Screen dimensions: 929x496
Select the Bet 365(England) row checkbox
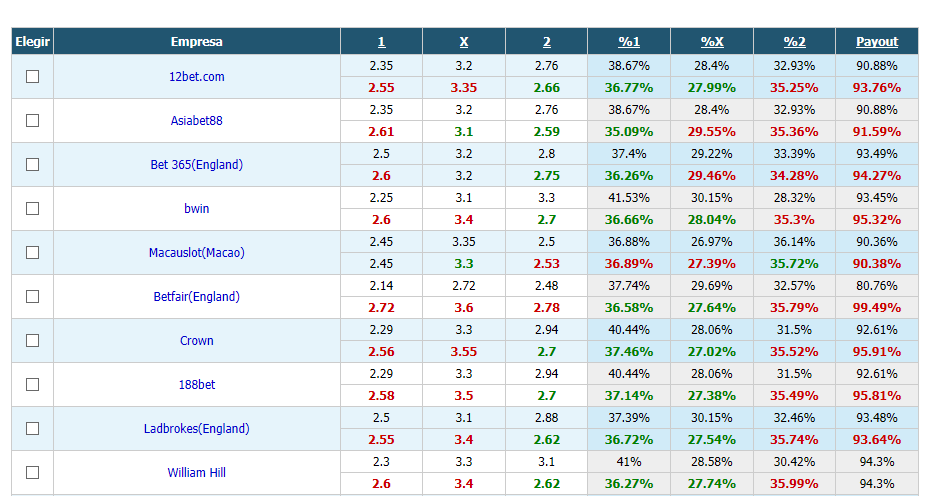tap(33, 164)
